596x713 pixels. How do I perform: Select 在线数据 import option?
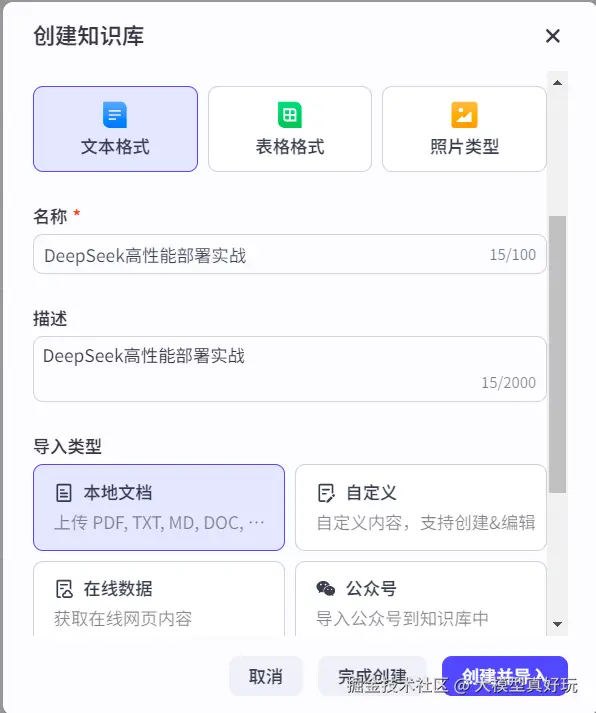(159, 599)
